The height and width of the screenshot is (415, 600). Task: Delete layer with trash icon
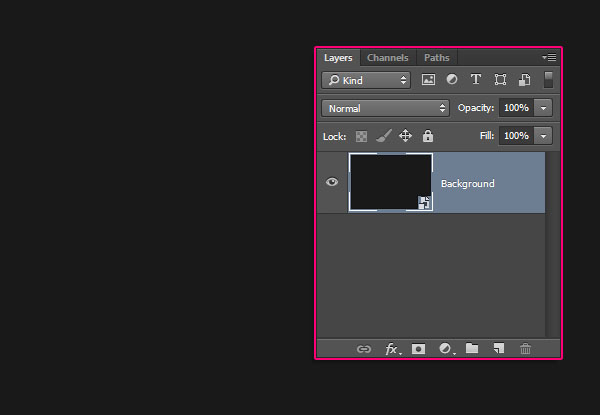[x=525, y=349]
